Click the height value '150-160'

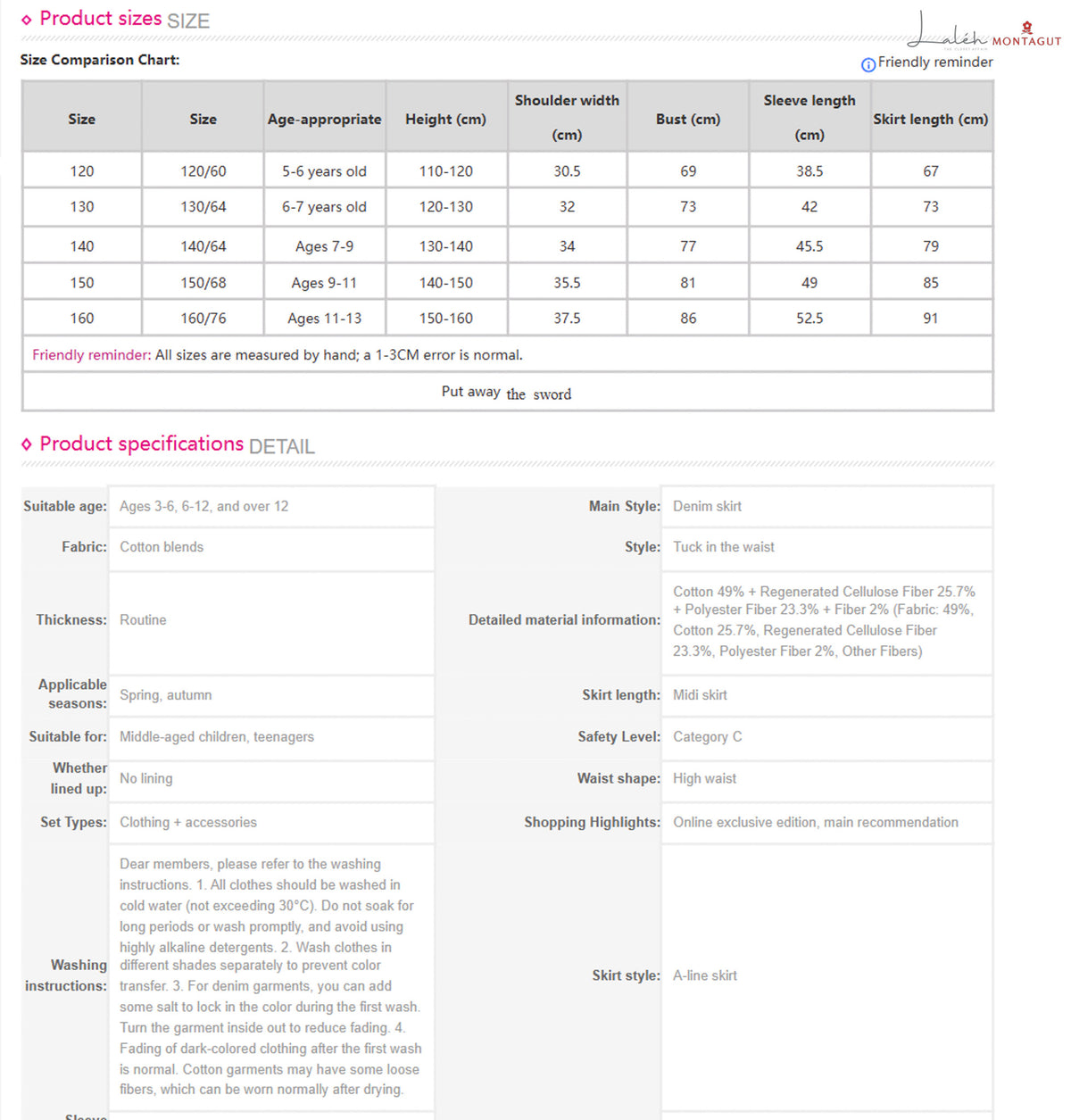pos(446,318)
